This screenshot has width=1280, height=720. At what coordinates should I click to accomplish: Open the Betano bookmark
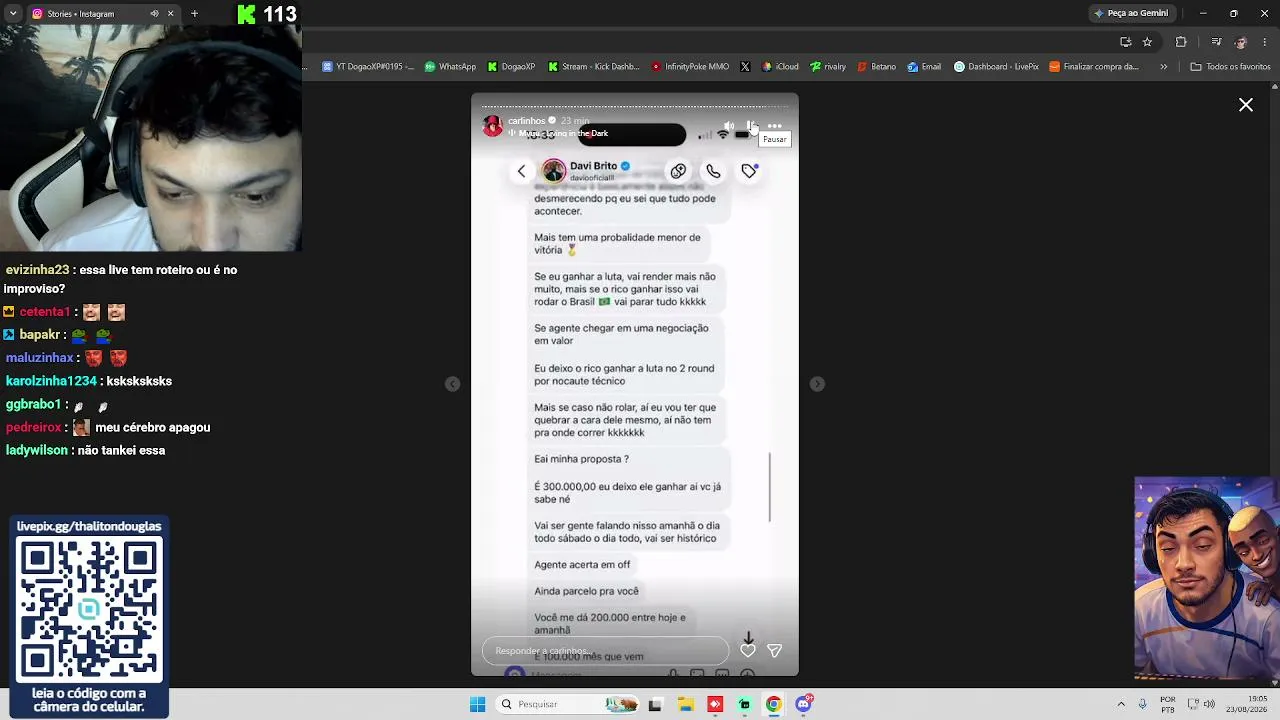point(877,67)
